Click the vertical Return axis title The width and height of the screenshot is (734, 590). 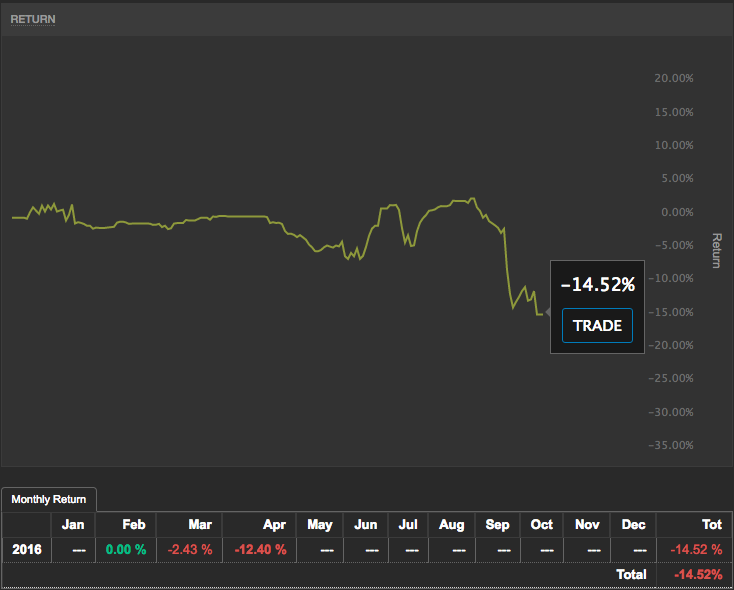716,250
